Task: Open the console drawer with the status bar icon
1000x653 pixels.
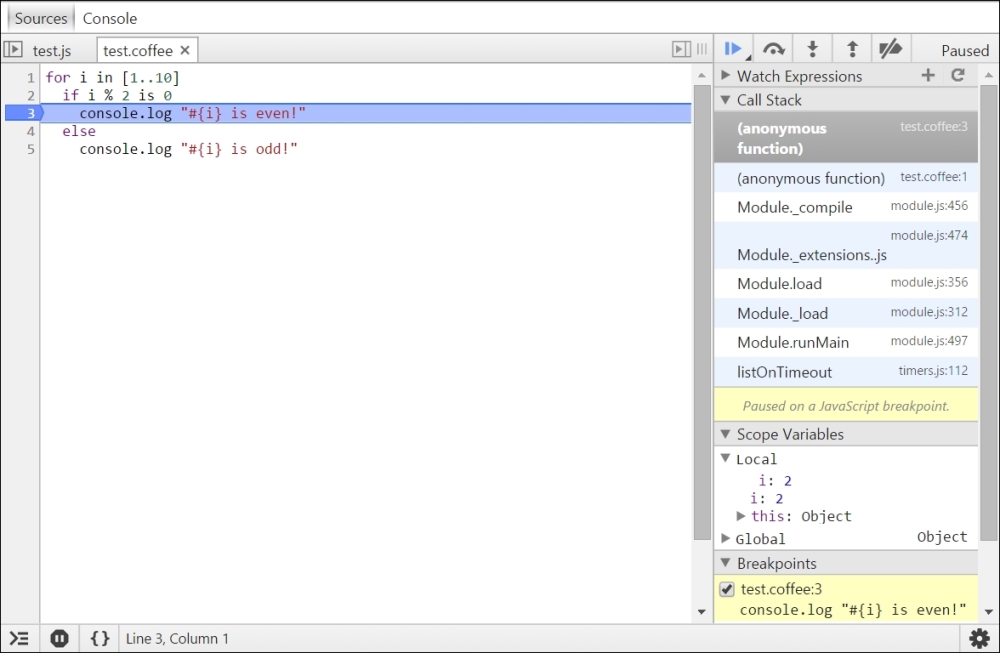Action: 20,637
